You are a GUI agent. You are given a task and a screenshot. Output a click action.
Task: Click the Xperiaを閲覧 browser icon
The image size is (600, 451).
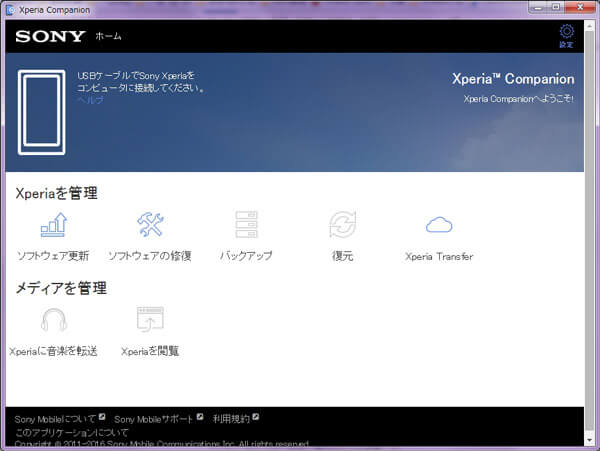pos(150,319)
